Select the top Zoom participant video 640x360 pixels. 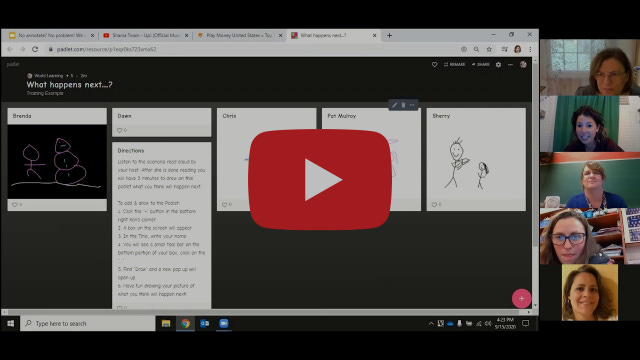pos(590,67)
